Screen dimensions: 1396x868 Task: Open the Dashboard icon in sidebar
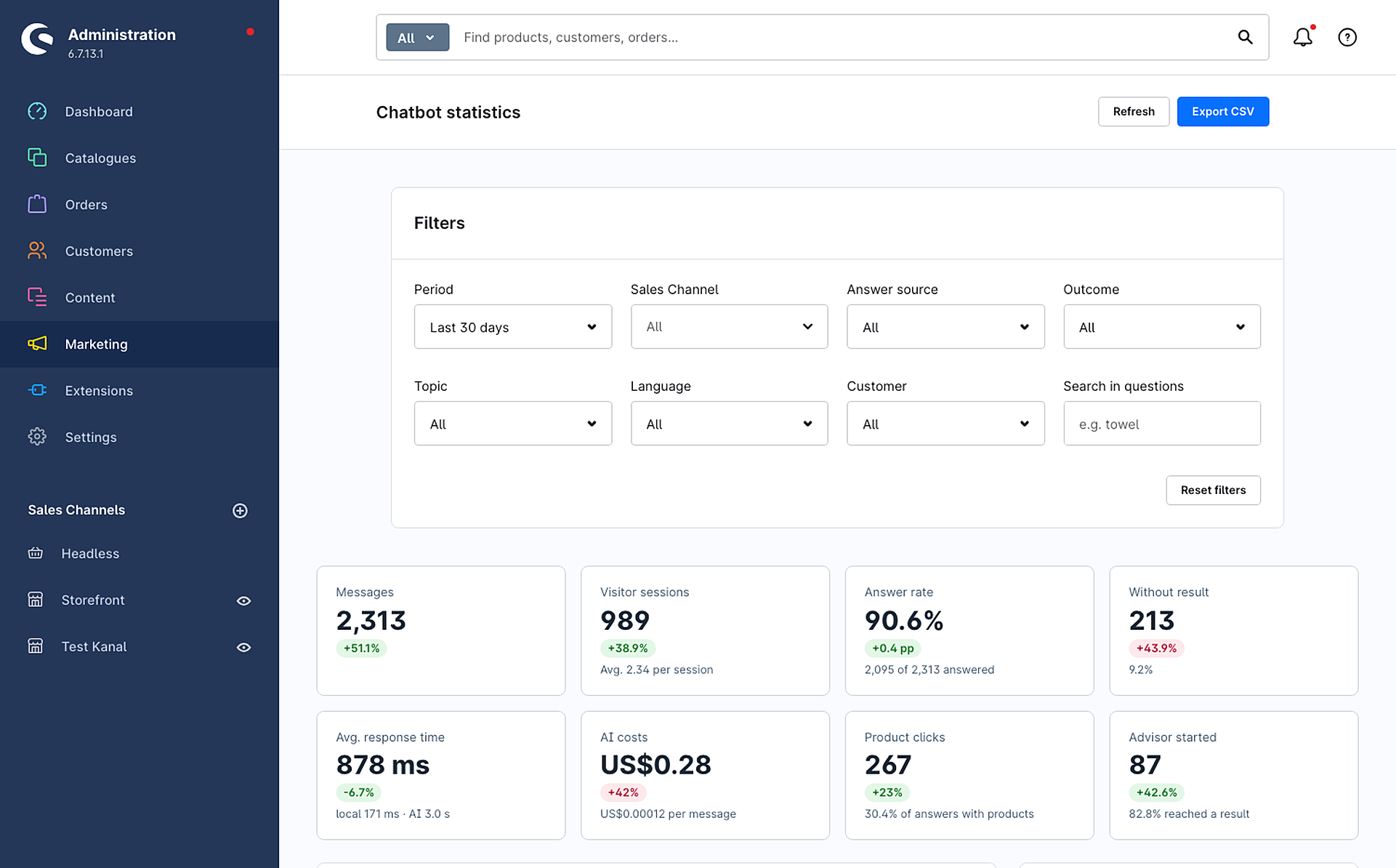click(37, 111)
